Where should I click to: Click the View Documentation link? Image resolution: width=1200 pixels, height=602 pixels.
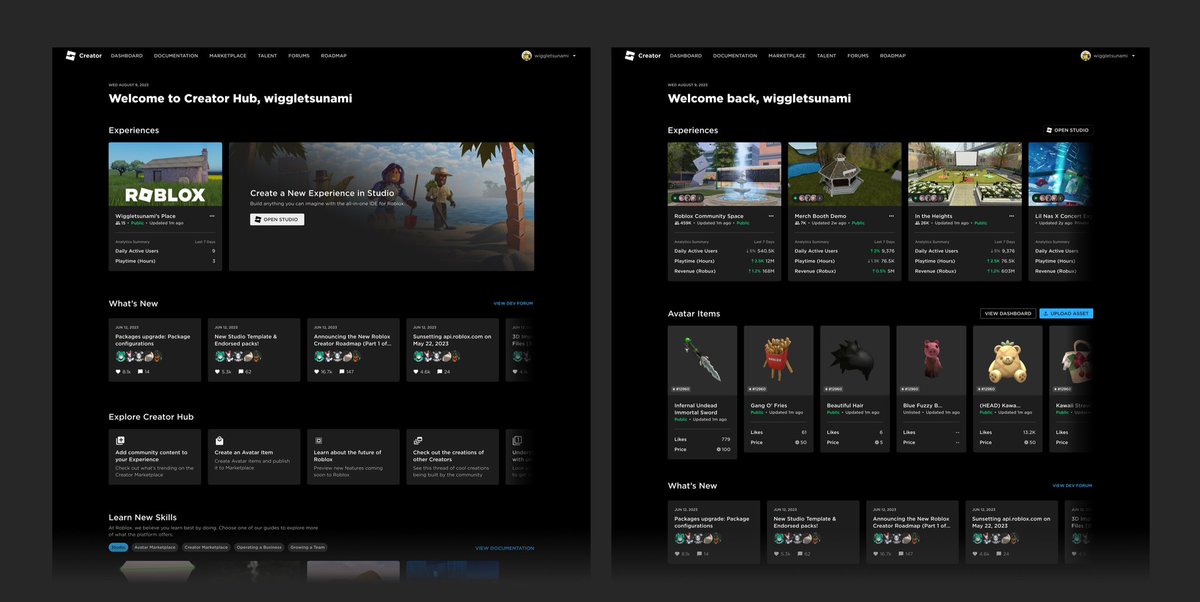[505, 548]
